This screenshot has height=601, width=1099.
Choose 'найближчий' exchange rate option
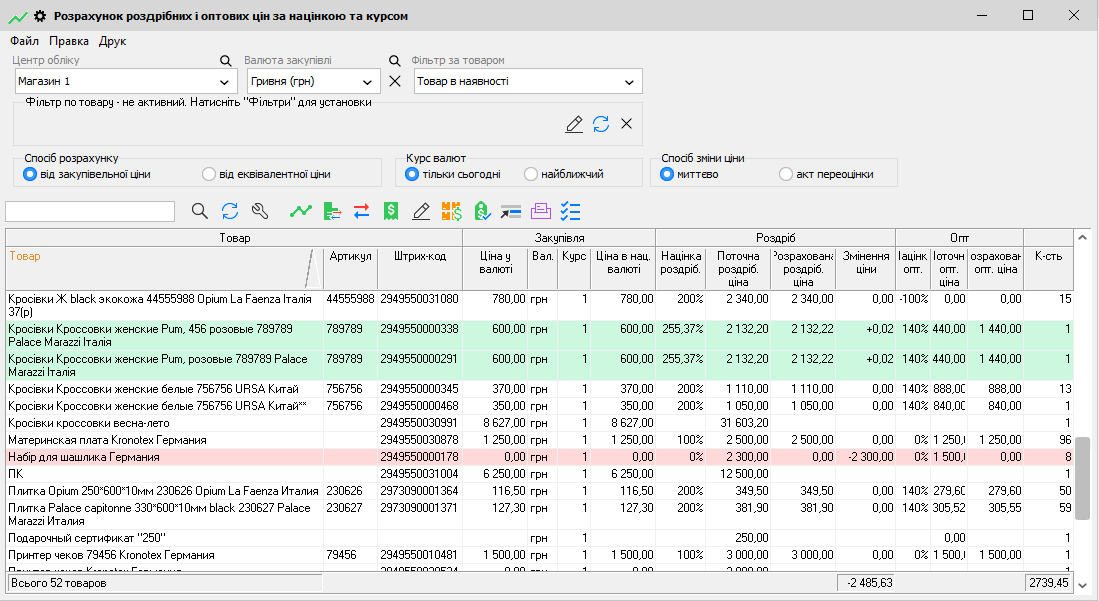pos(531,174)
